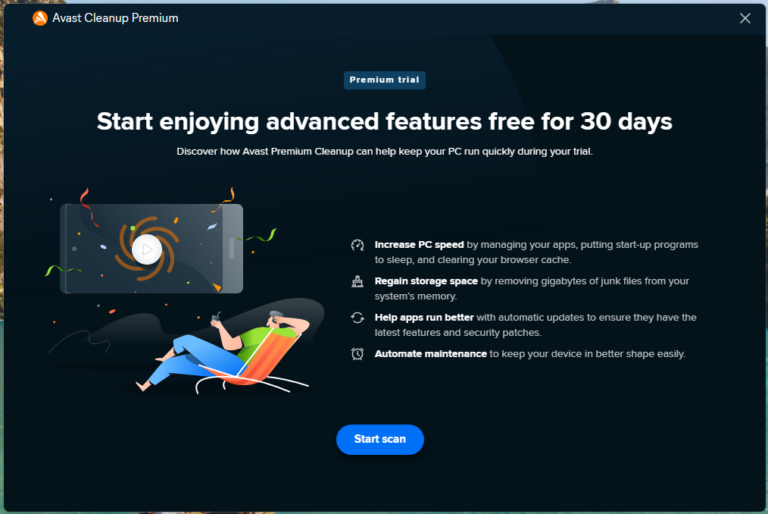The height and width of the screenshot is (514, 768).
Task: Click the refresh arrows icon beside Help apps run better
Action: point(357,318)
